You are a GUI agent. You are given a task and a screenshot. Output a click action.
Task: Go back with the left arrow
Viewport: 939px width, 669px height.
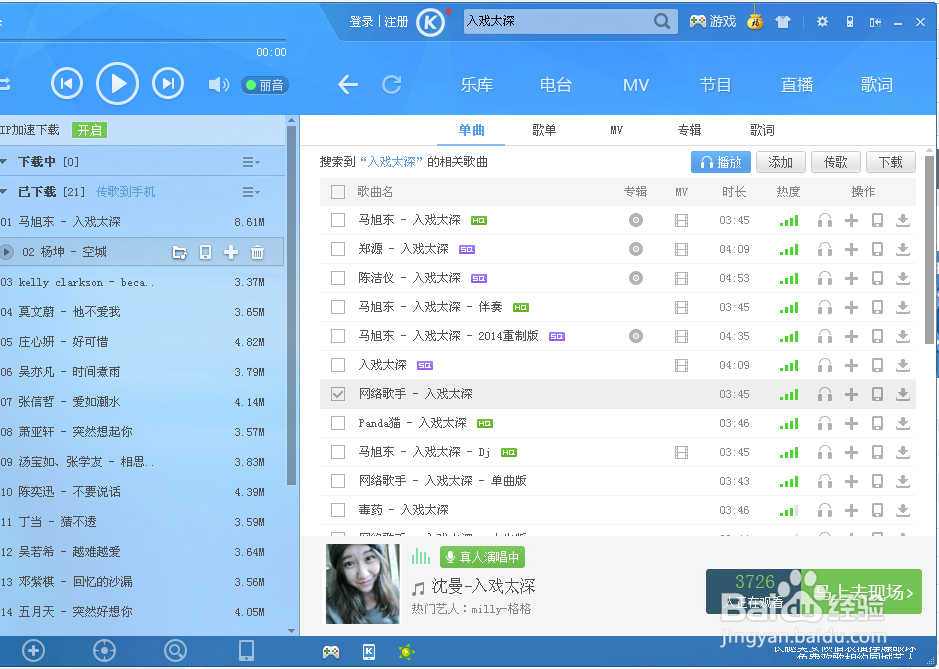coord(348,84)
